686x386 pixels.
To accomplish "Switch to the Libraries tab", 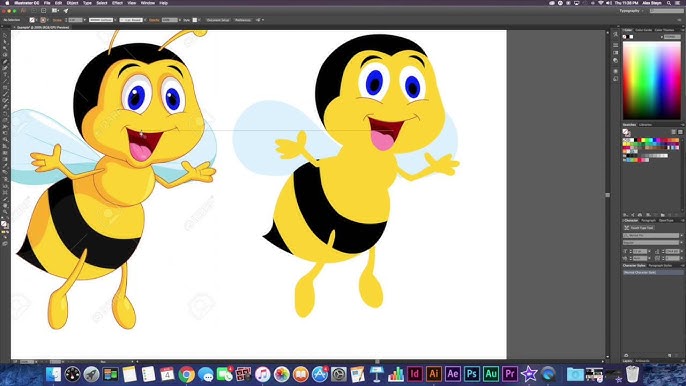I will (645, 125).
